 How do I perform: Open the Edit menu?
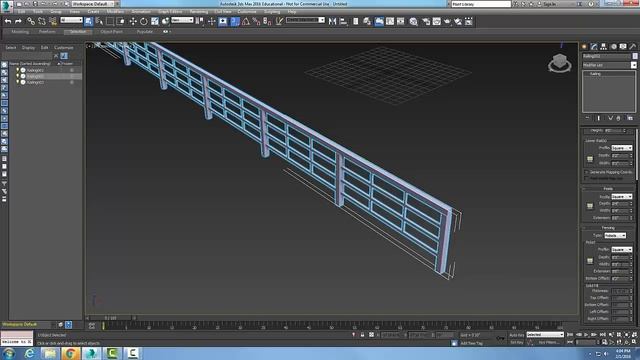[21, 12]
